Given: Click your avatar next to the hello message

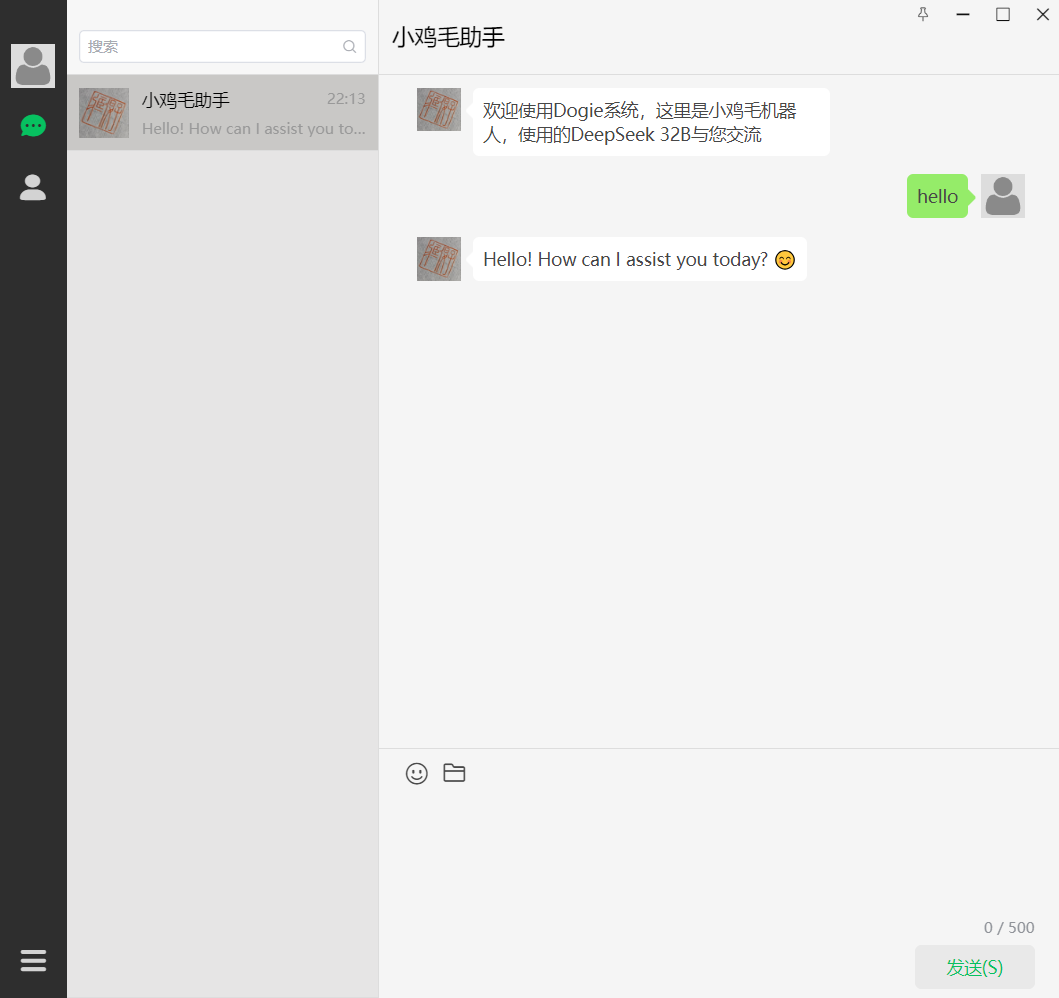Looking at the screenshot, I should (1002, 196).
